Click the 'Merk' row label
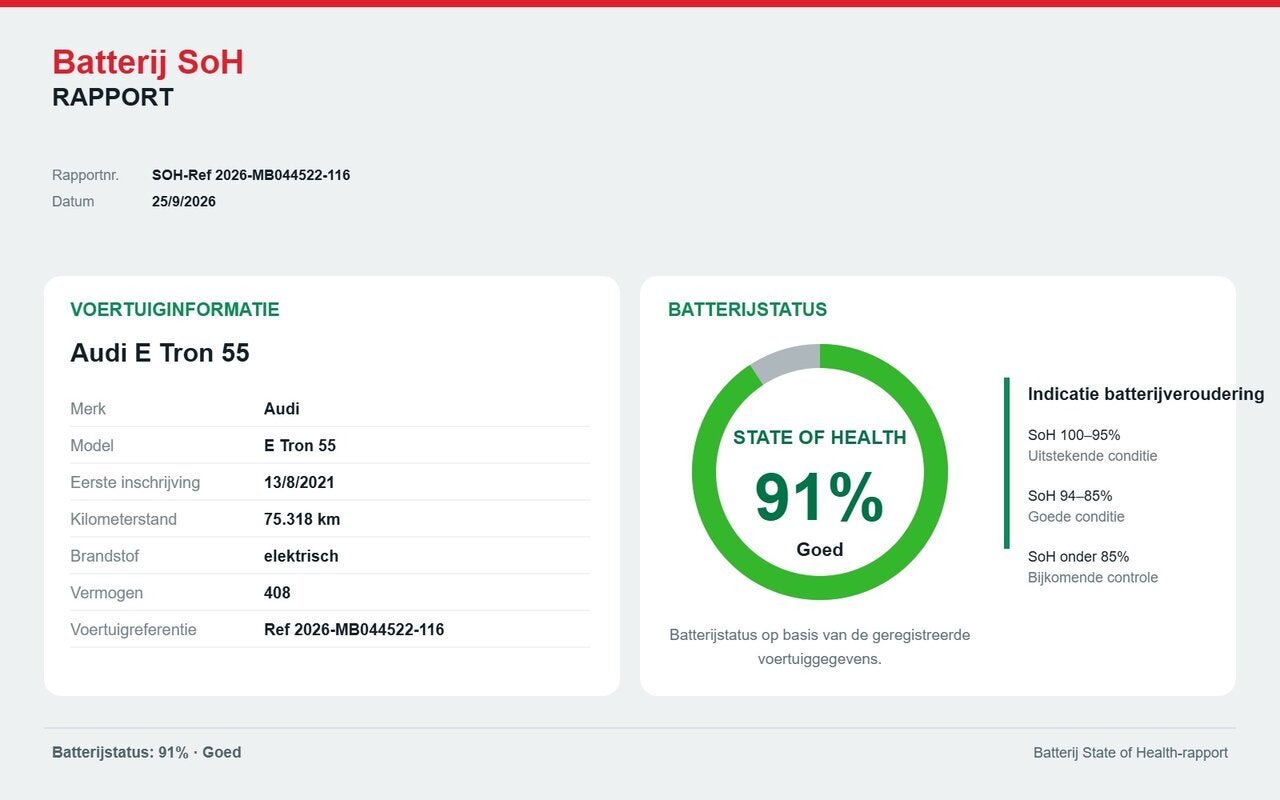1280x800 pixels. click(88, 408)
